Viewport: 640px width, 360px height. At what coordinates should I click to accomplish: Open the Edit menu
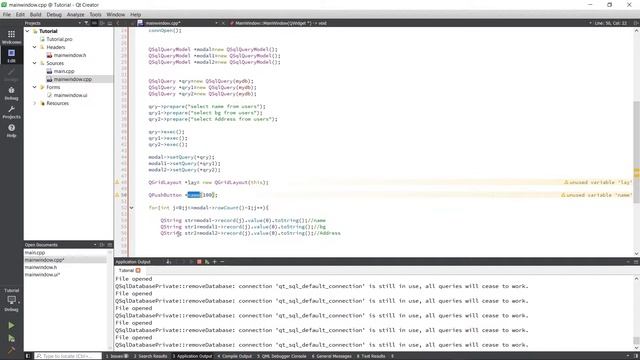click(x=20, y=14)
